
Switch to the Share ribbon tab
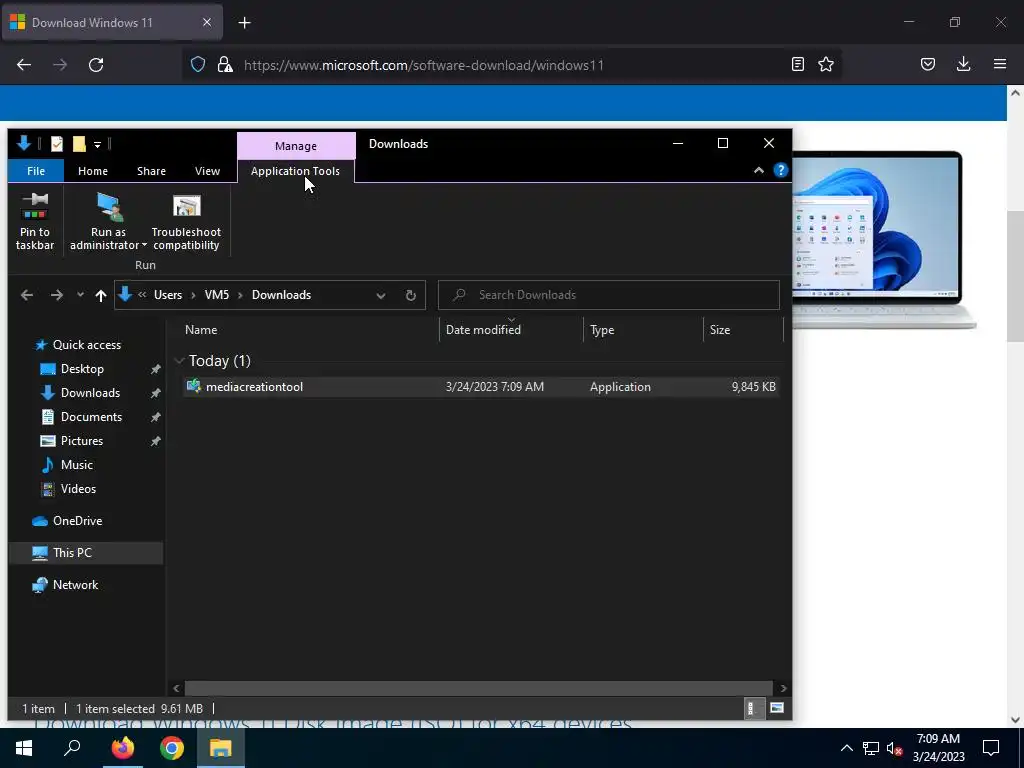(152, 171)
